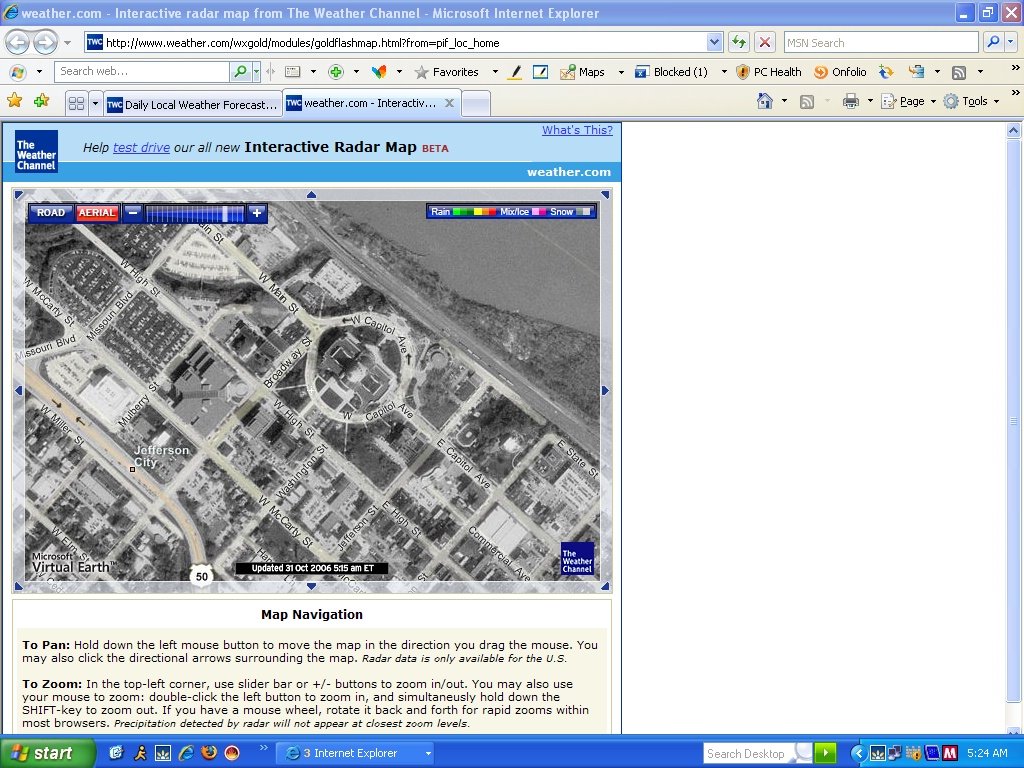
Task: Expand the tab list dropdown arrow
Action: pos(95,103)
